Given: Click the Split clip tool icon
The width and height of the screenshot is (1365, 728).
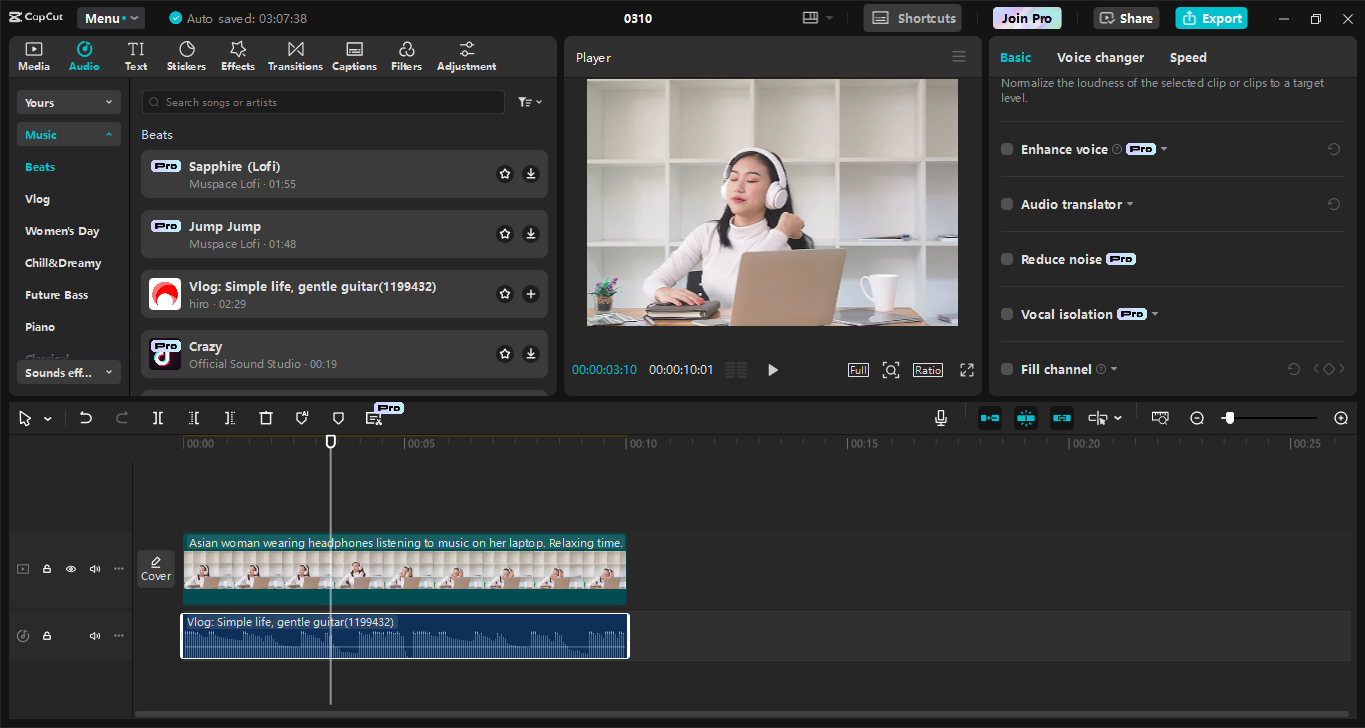Looking at the screenshot, I should (x=158, y=418).
